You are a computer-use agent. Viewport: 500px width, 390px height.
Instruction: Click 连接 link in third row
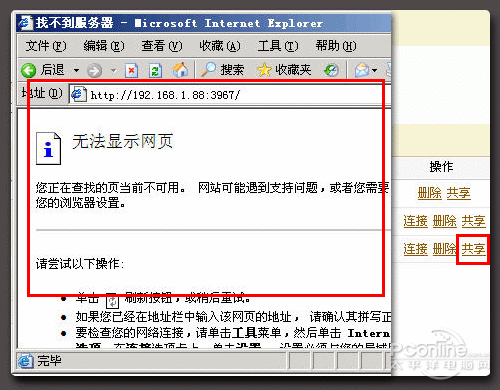coord(415,249)
